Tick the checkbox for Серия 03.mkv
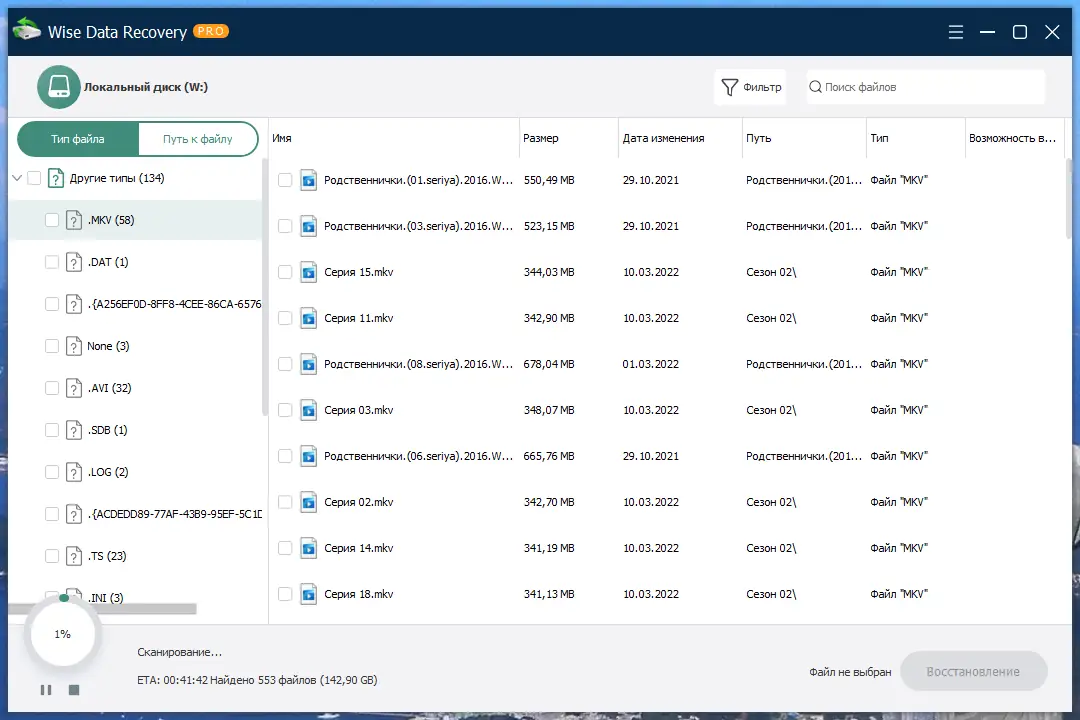The width and height of the screenshot is (1080, 720). [x=284, y=410]
